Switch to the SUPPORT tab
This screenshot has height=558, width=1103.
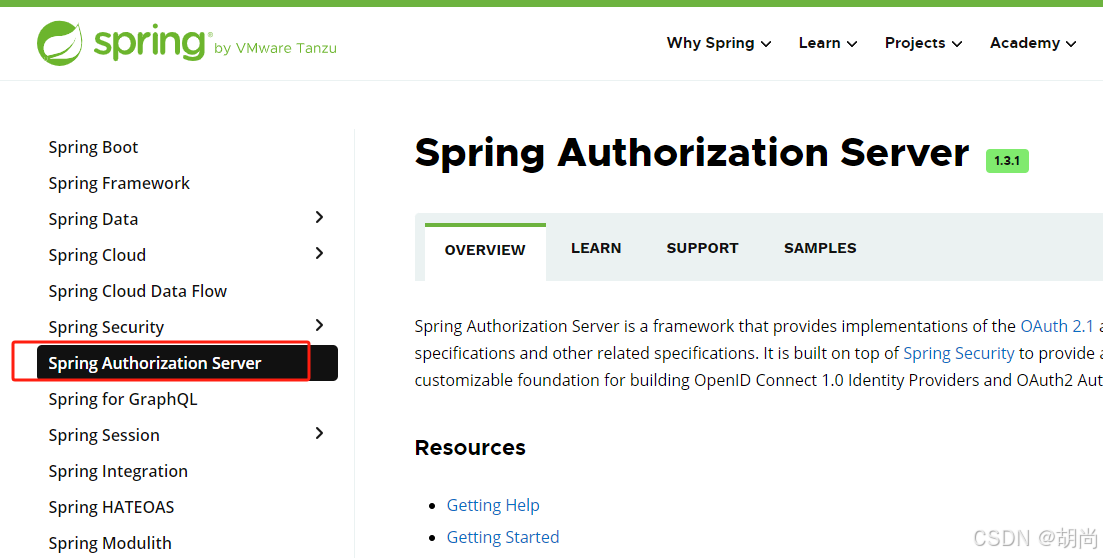(702, 248)
